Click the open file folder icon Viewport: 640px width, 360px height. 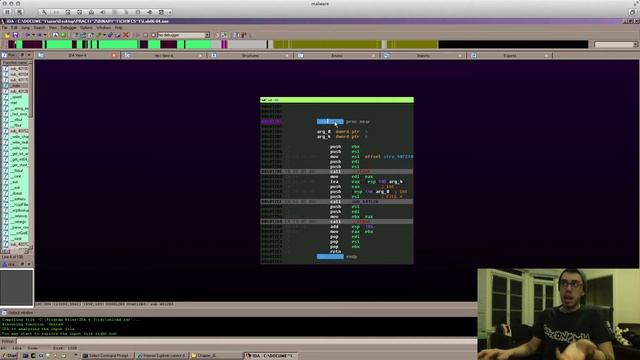[x=7, y=36]
